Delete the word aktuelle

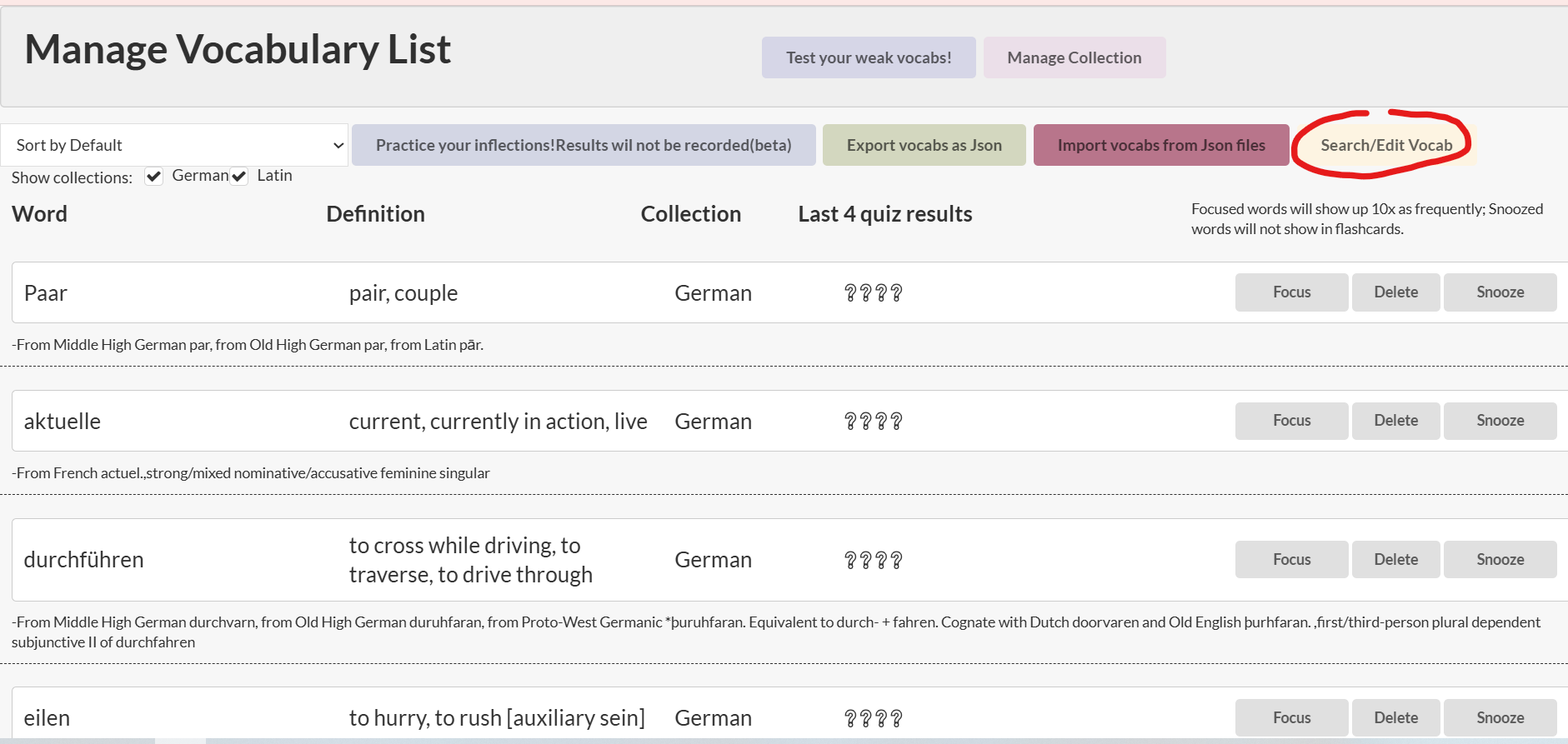coord(1395,421)
